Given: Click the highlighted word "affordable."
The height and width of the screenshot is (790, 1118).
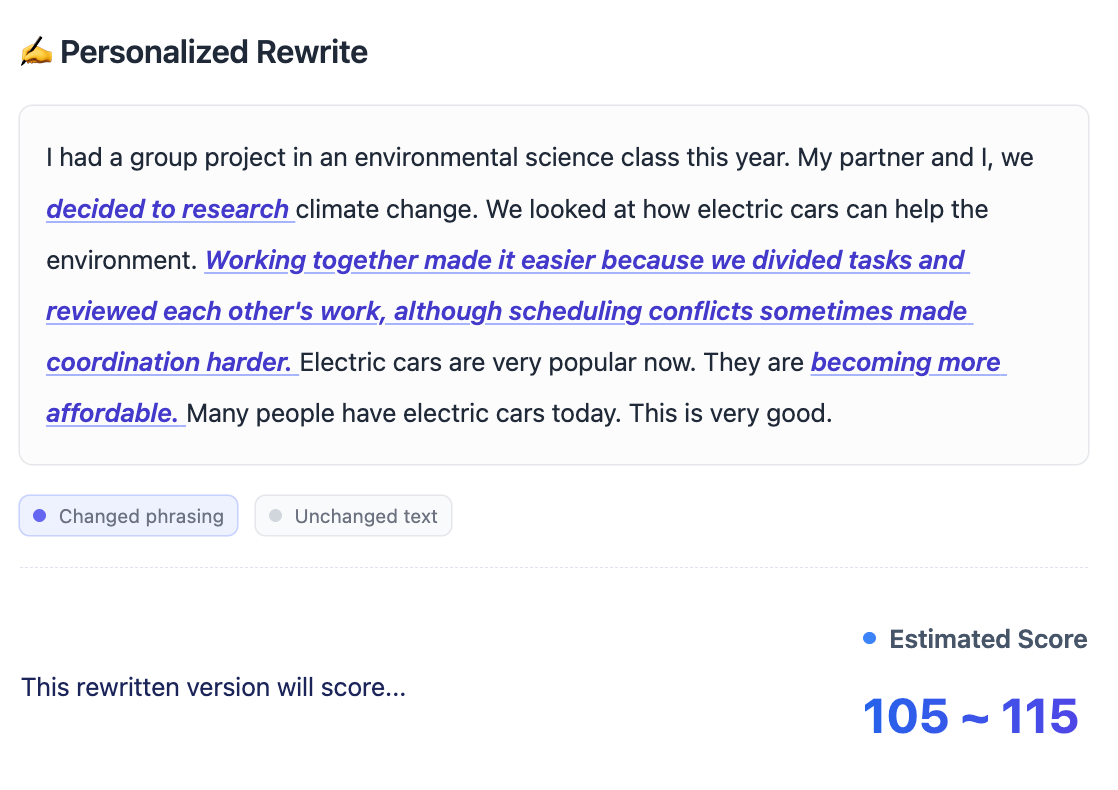Looking at the screenshot, I should coord(113,413).
